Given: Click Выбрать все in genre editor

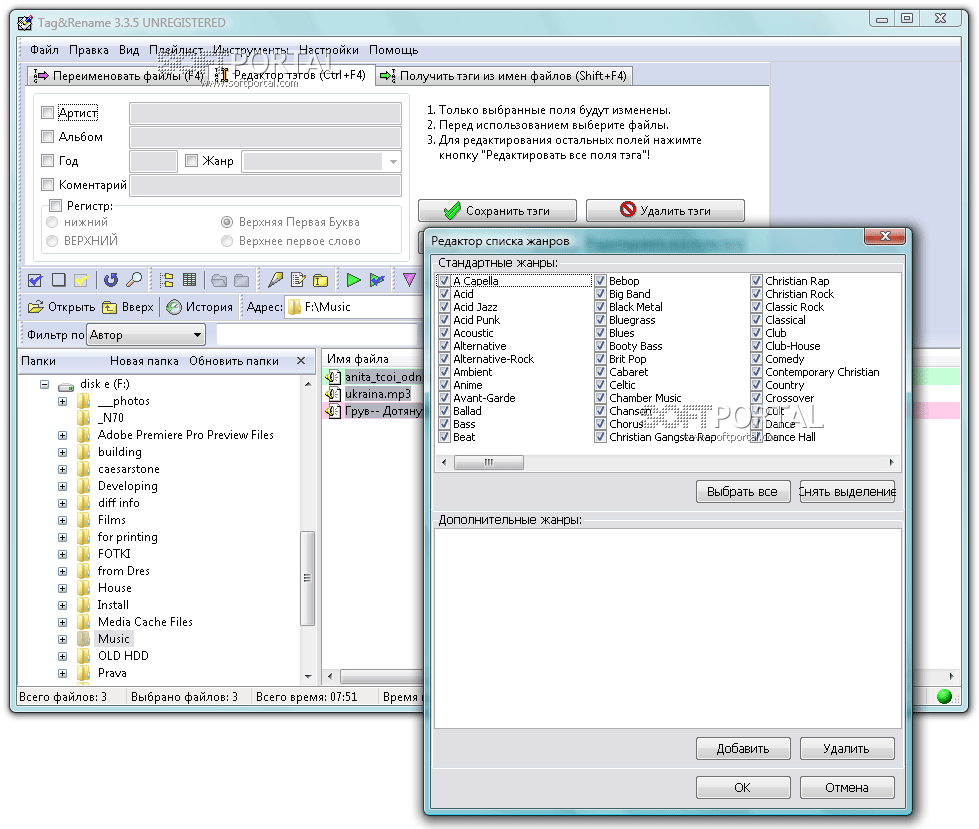Looking at the screenshot, I should click(x=743, y=491).
